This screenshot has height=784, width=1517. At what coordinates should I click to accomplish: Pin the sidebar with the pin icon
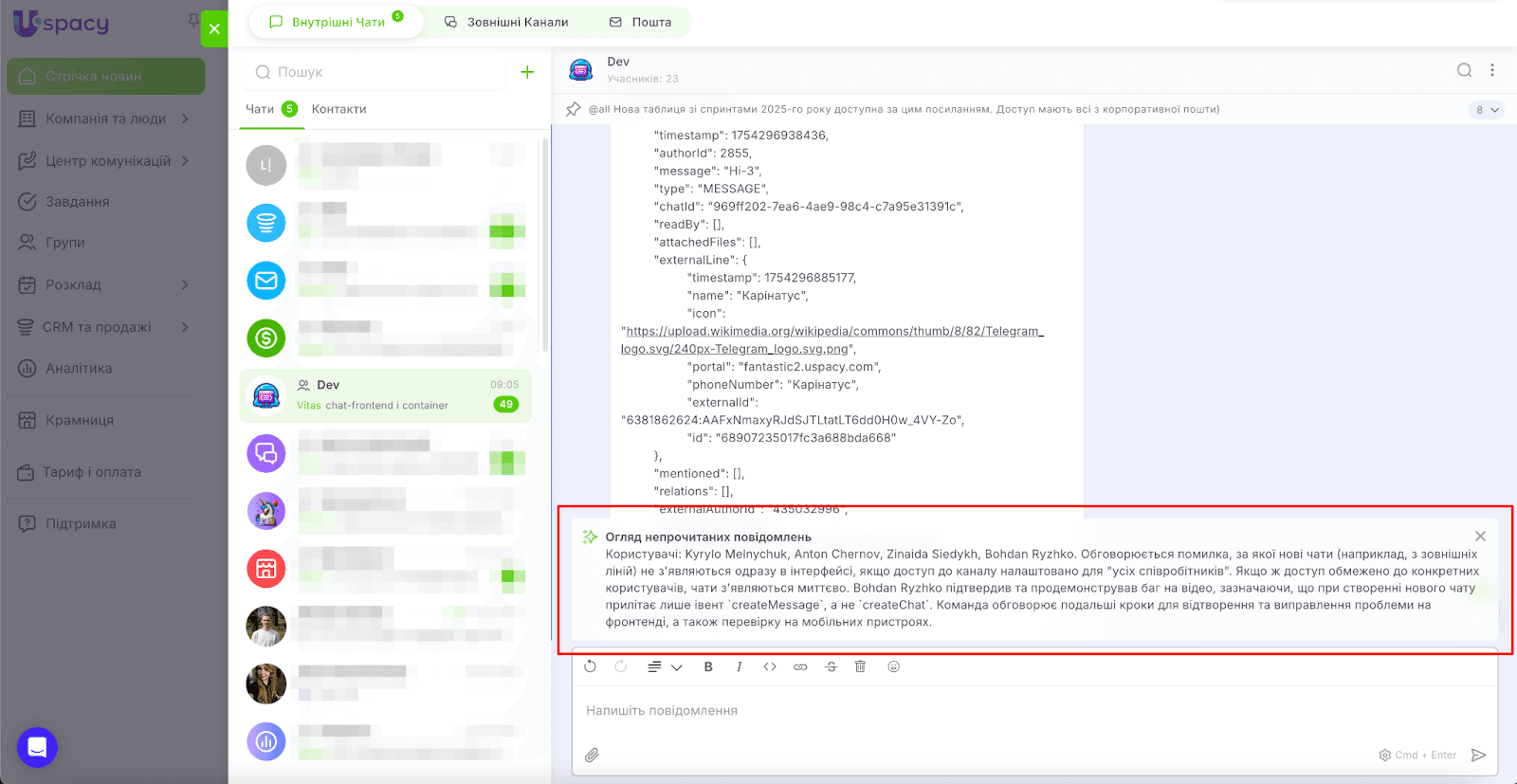coord(193,20)
